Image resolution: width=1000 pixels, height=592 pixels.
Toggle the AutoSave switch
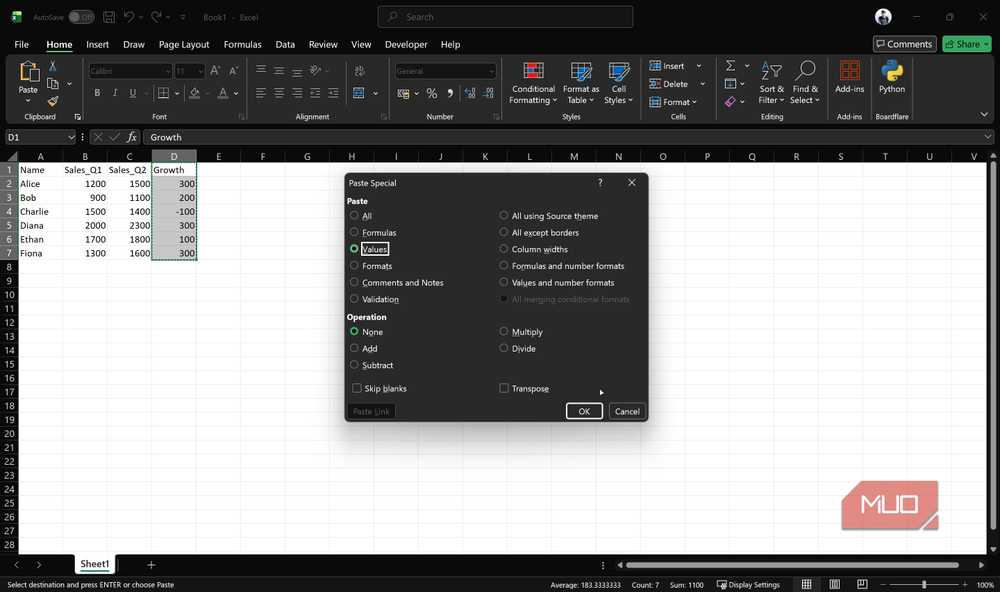click(x=82, y=17)
